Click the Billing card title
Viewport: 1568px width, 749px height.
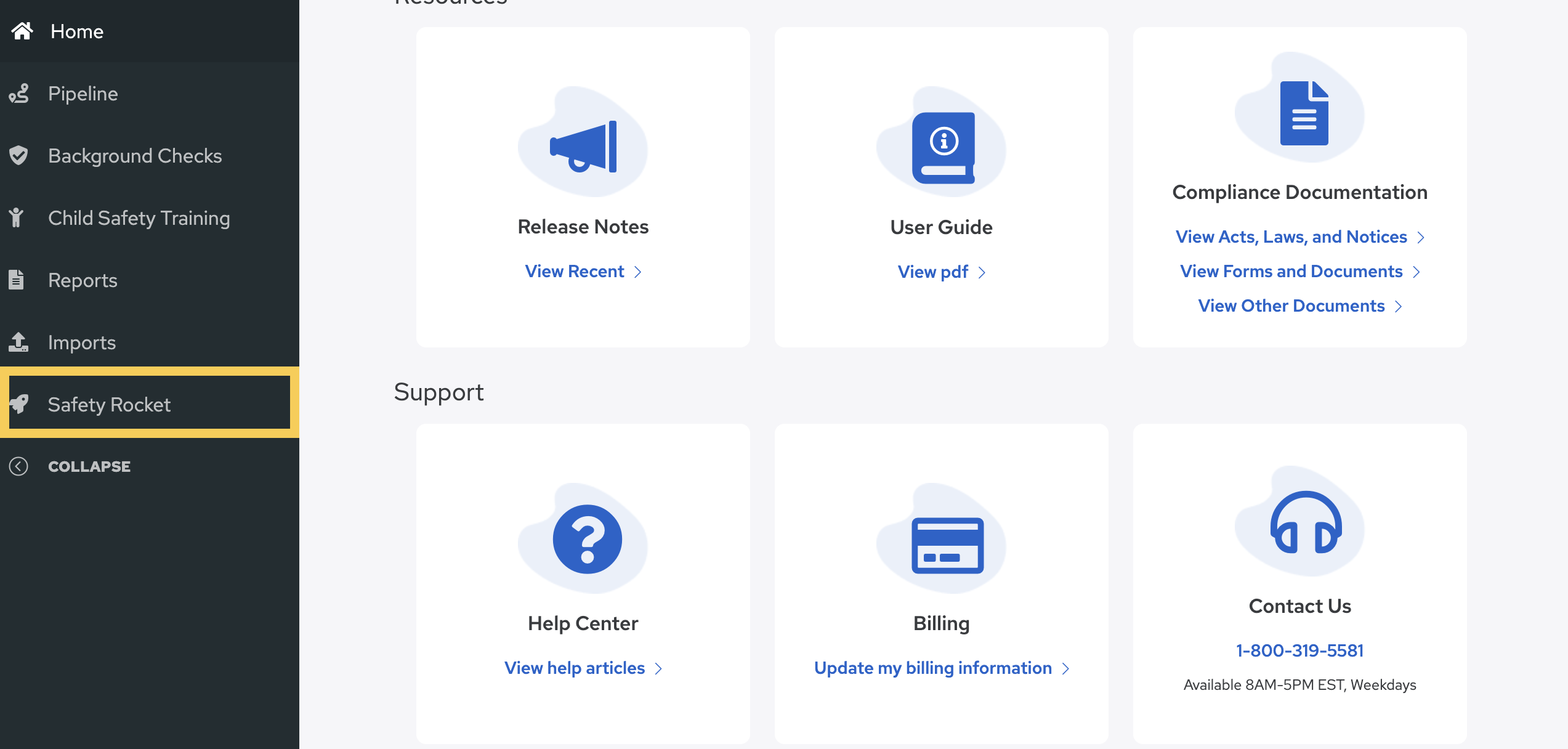click(942, 623)
